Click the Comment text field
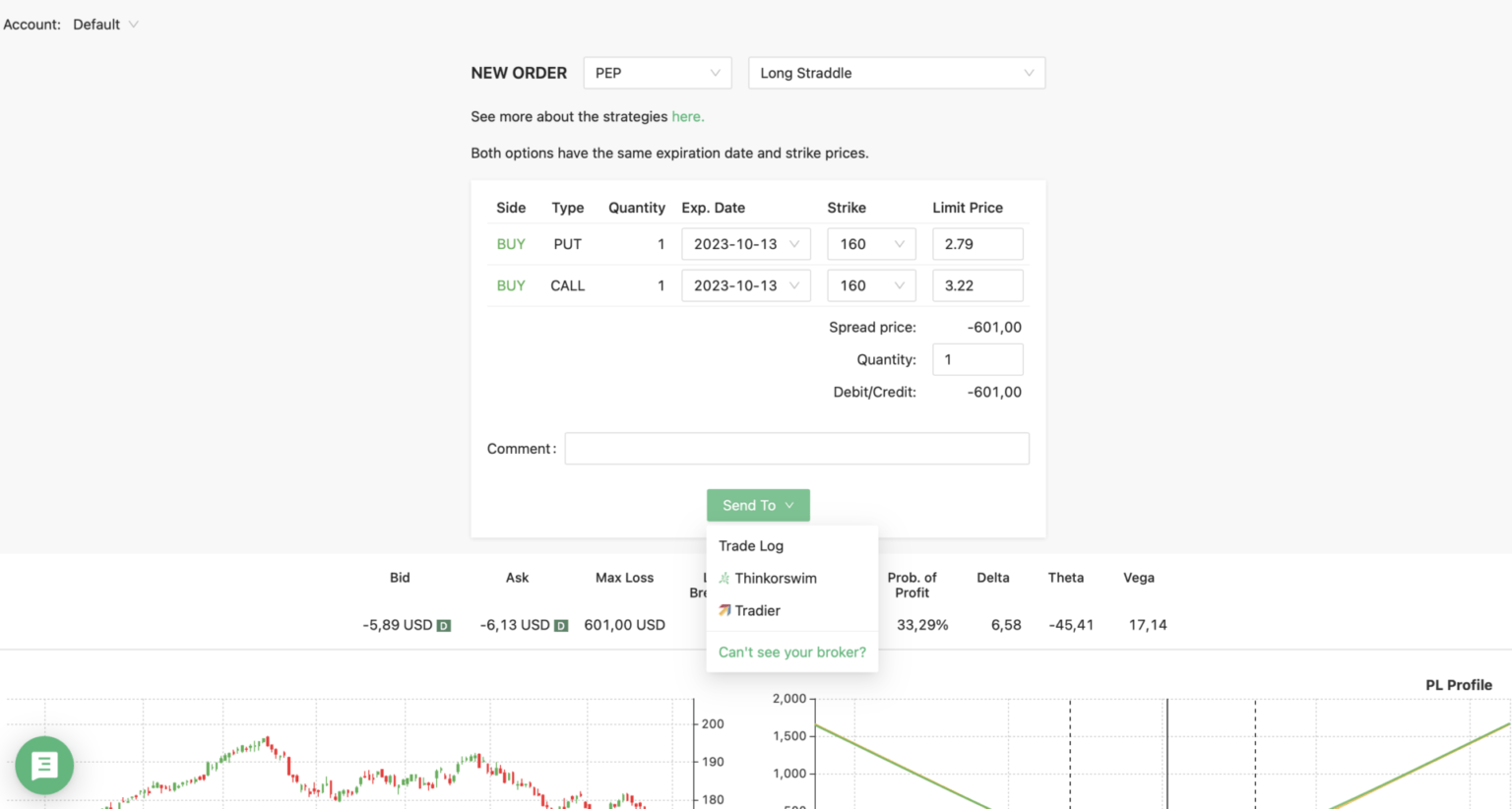 [797, 449]
